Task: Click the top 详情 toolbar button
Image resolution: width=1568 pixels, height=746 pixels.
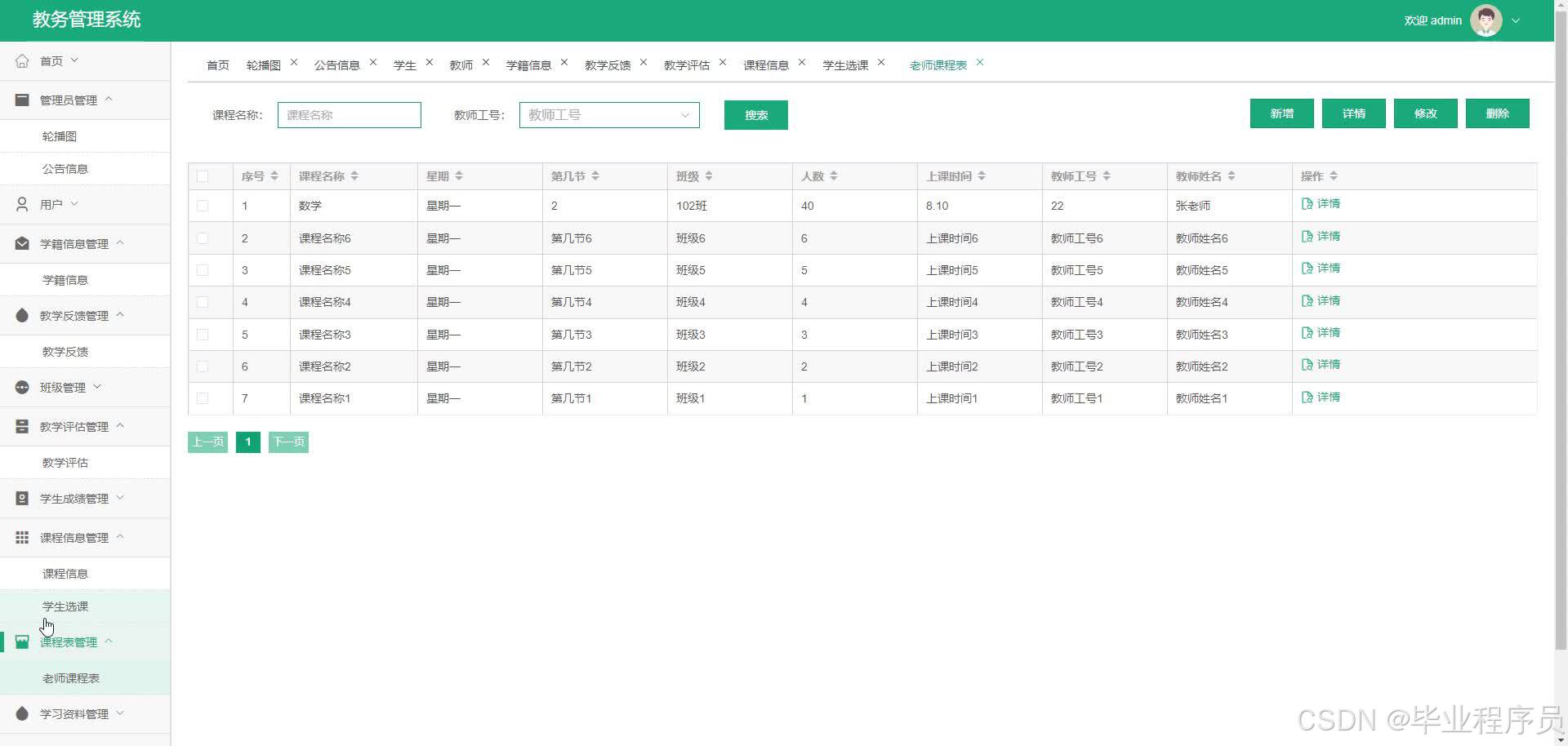Action: pyautogui.click(x=1354, y=113)
